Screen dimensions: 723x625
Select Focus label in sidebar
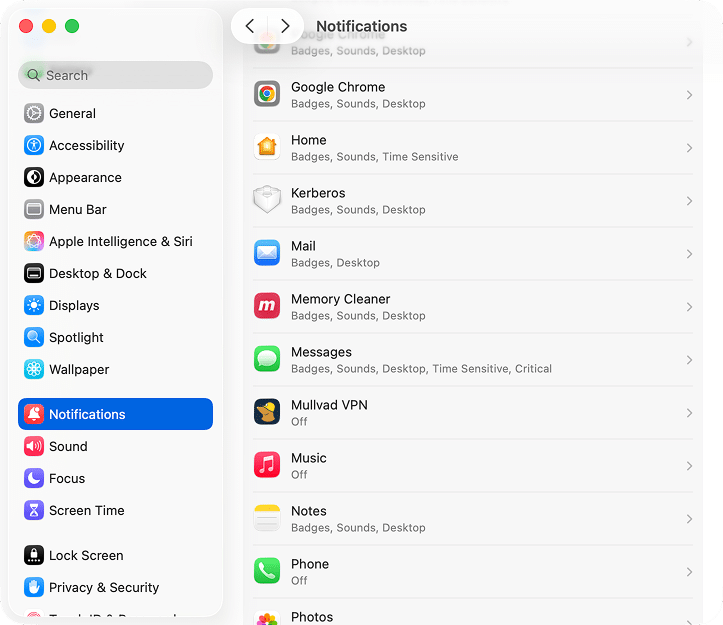tap(67, 478)
